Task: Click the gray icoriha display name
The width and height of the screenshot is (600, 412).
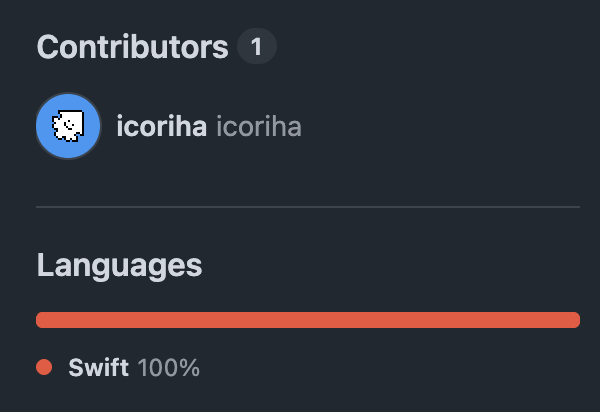Action: (x=259, y=126)
